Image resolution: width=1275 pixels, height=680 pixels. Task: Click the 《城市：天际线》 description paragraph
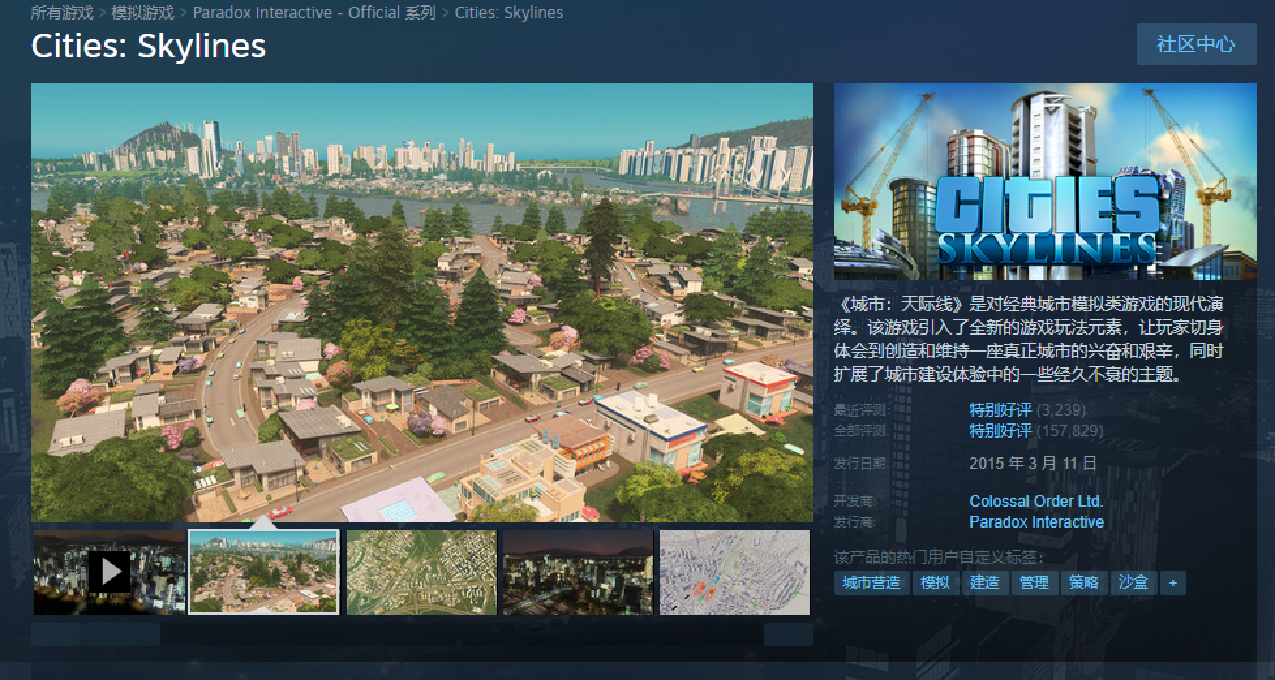1029,340
